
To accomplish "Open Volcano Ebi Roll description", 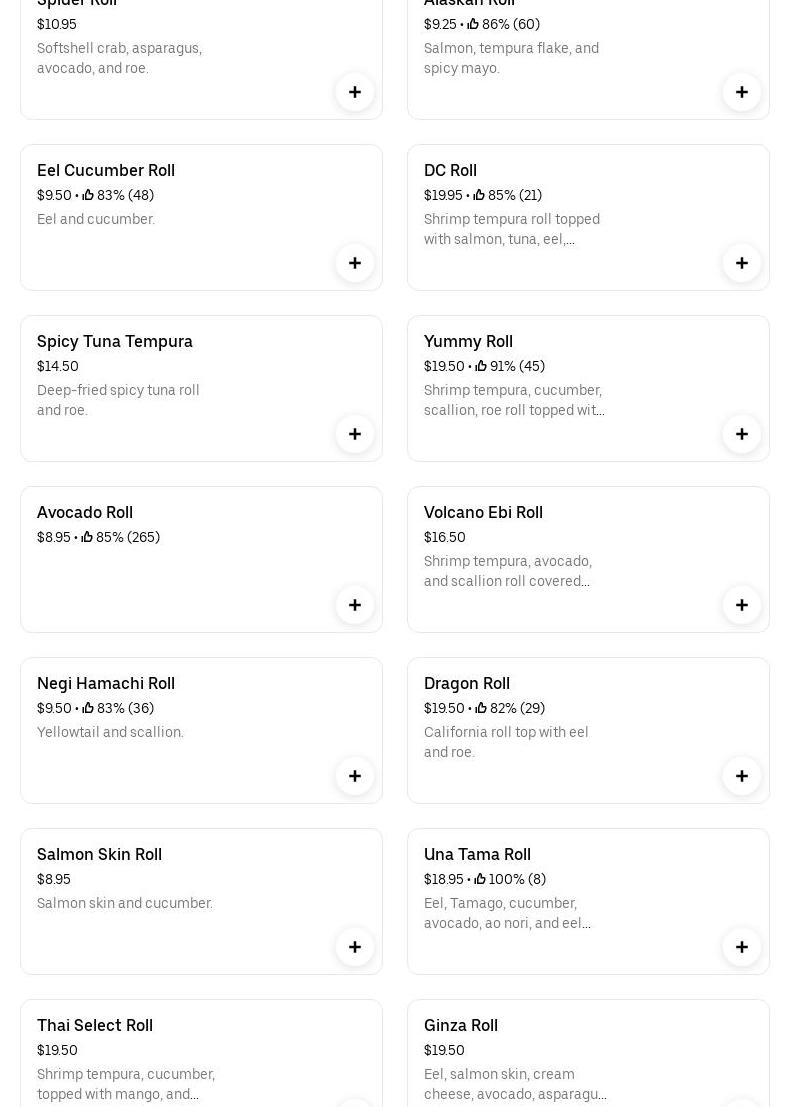I will pos(508,572).
